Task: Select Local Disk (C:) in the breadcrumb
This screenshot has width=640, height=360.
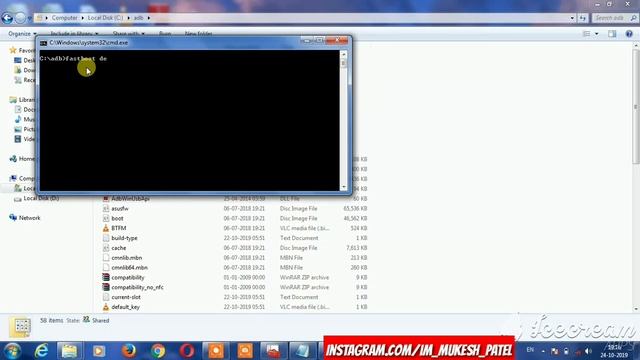Action: (x=105, y=18)
